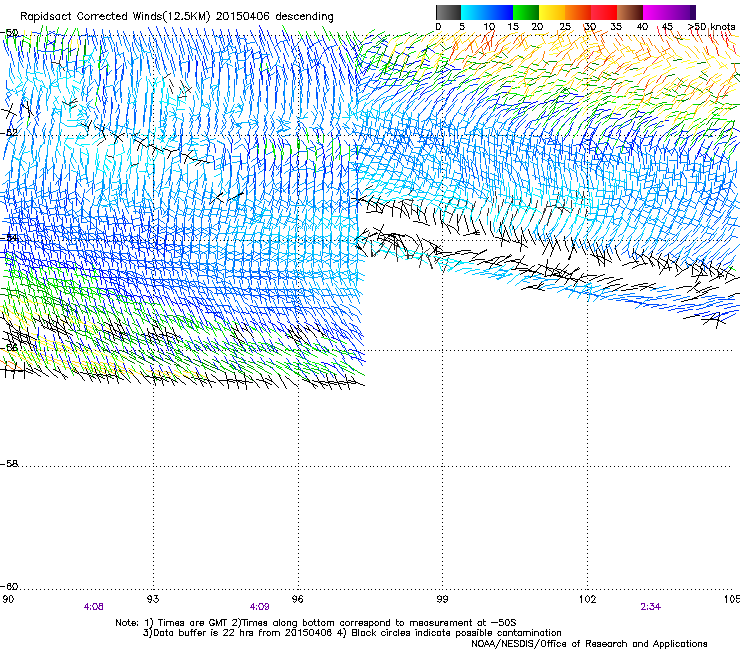Viewport: 740px width, 650px height.
Task: Click the '99' longitude axis label
Action: click(442, 599)
